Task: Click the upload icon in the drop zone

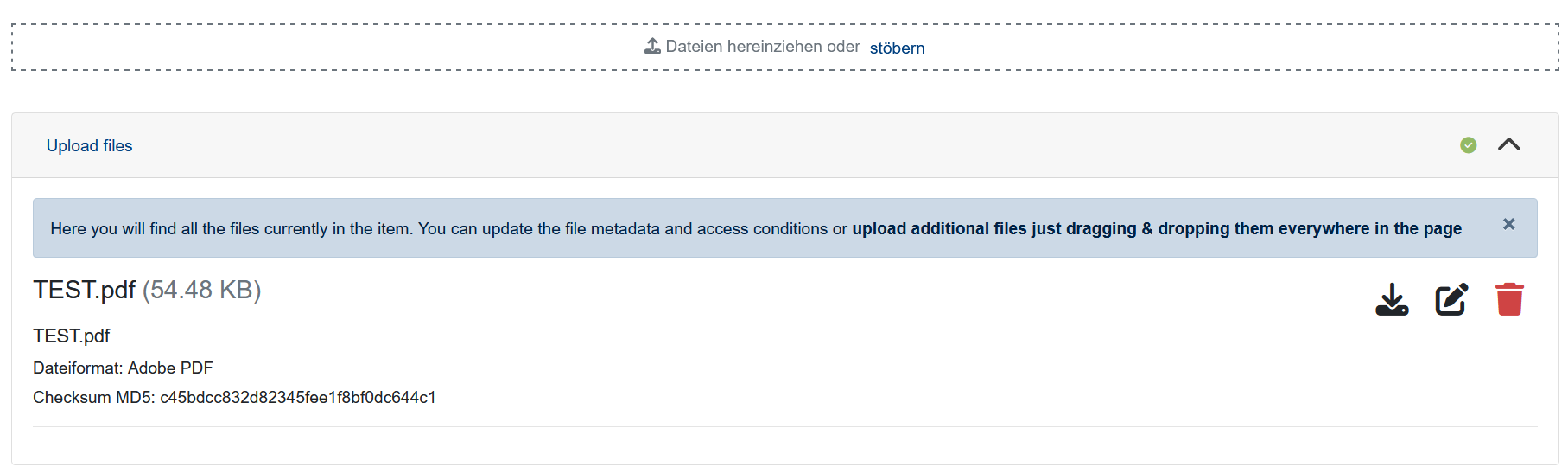Action: tap(652, 47)
